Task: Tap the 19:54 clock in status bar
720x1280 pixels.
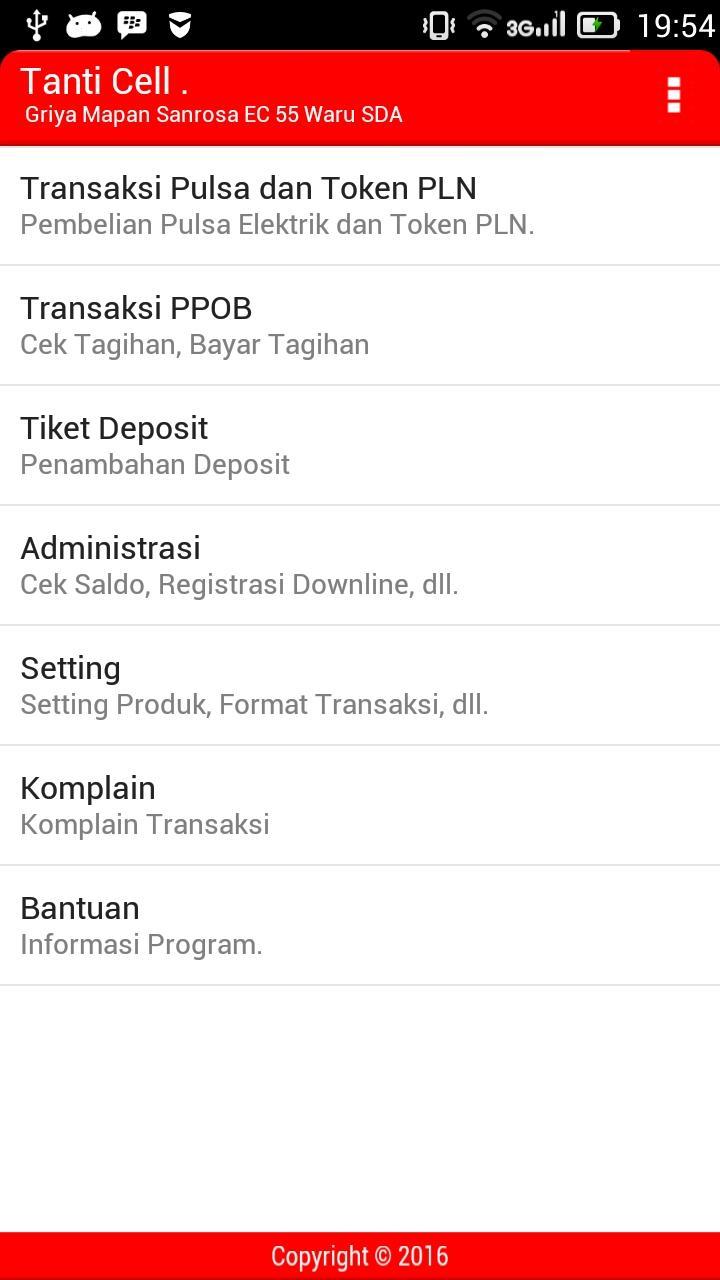Action: coord(676,25)
